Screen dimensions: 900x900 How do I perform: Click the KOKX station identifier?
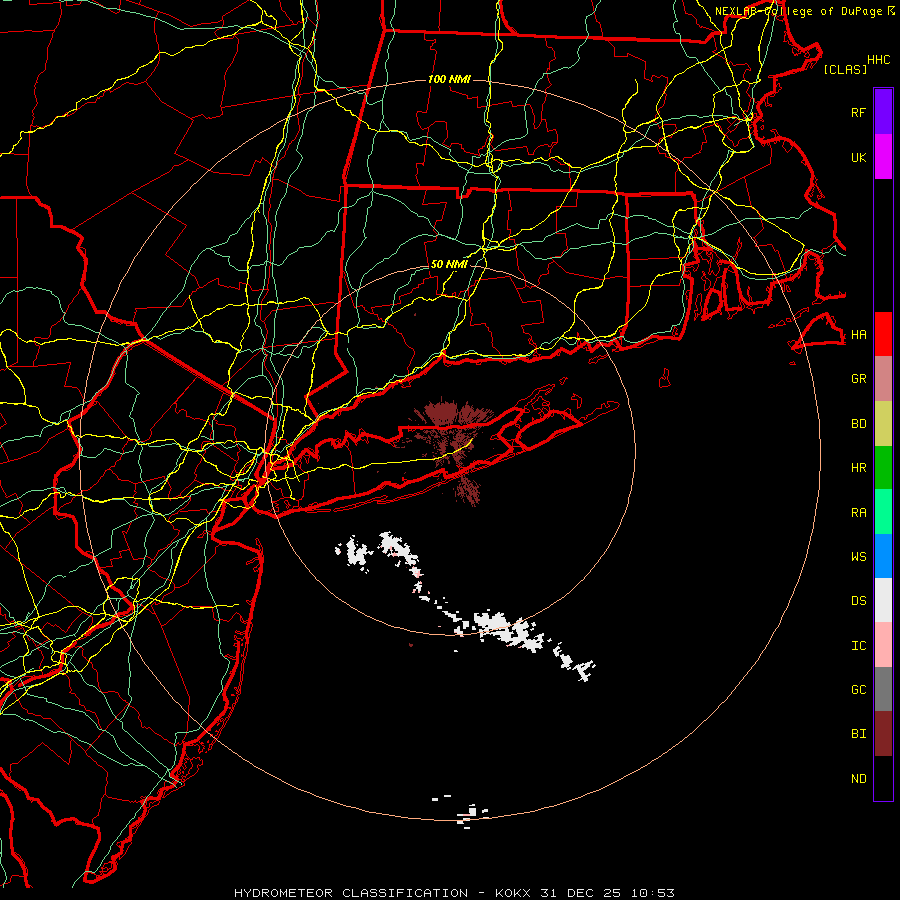(x=513, y=893)
